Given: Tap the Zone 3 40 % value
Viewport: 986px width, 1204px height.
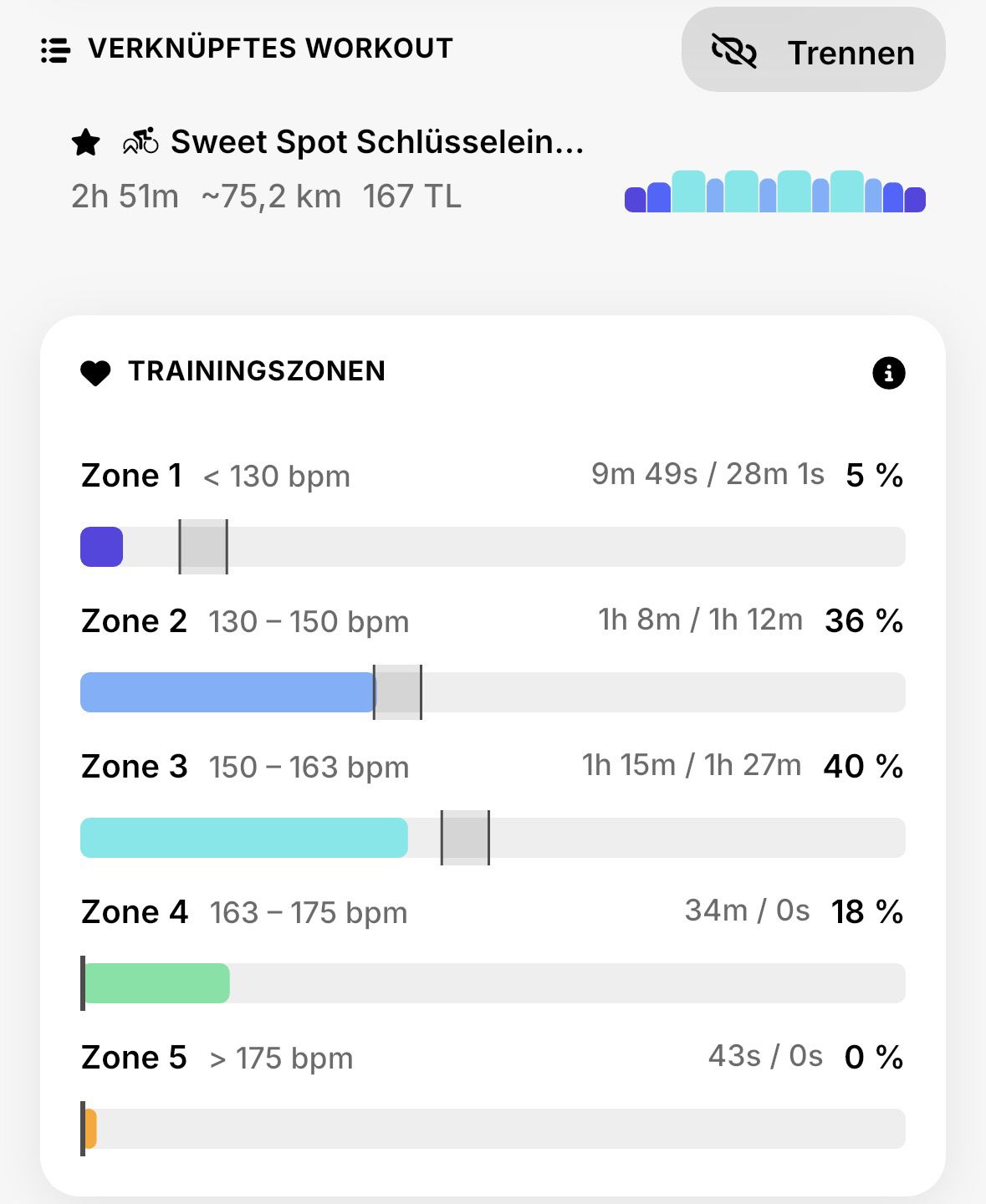Looking at the screenshot, I should tap(863, 766).
